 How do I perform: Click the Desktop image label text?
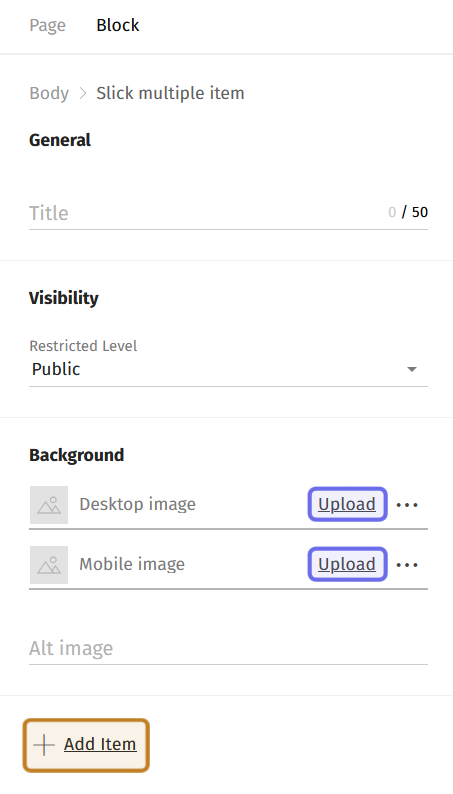coord(138,504)
